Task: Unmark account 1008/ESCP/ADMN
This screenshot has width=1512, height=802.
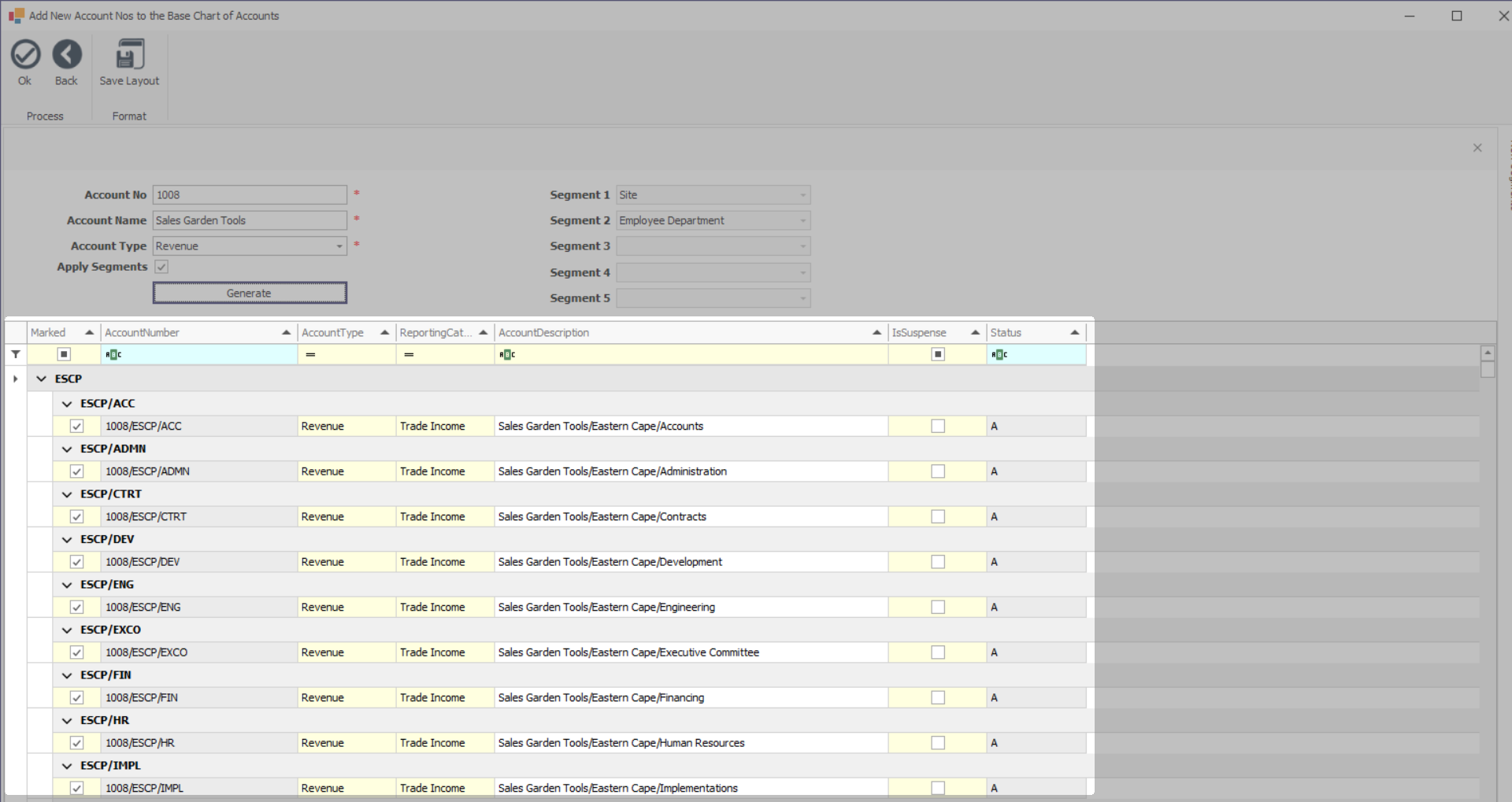Action: 76,471
